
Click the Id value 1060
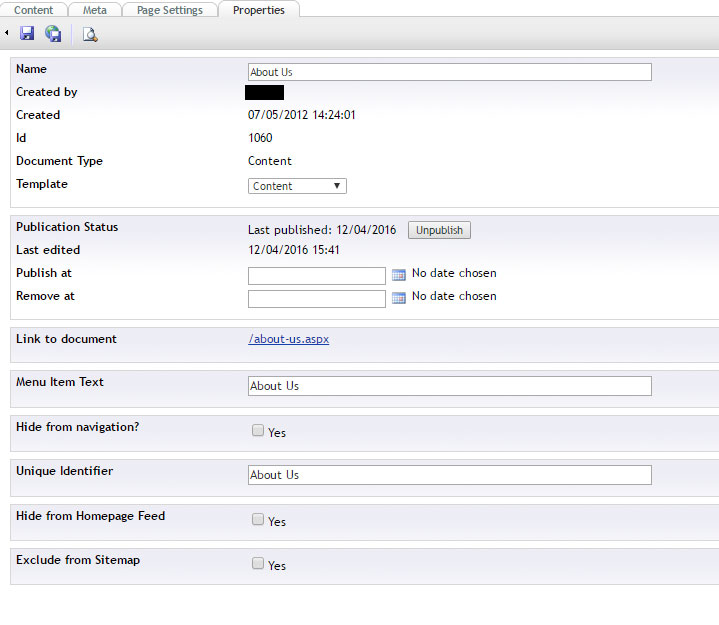[260, 138]
